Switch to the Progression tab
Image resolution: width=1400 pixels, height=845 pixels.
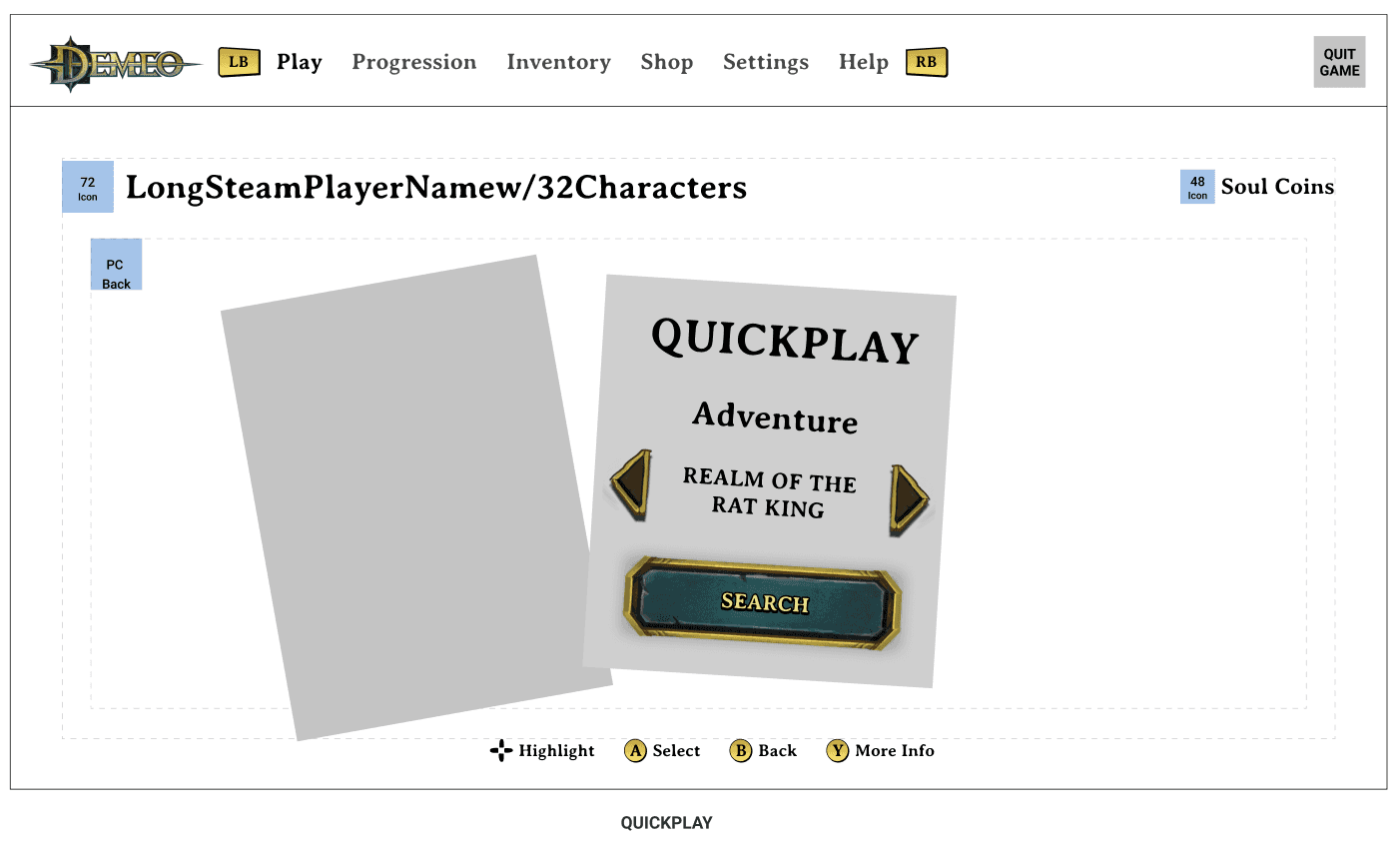pos(414,62)
